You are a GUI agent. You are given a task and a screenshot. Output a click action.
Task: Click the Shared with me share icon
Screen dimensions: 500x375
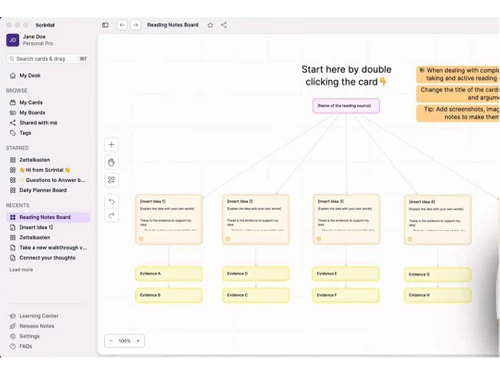click(13, 123)
